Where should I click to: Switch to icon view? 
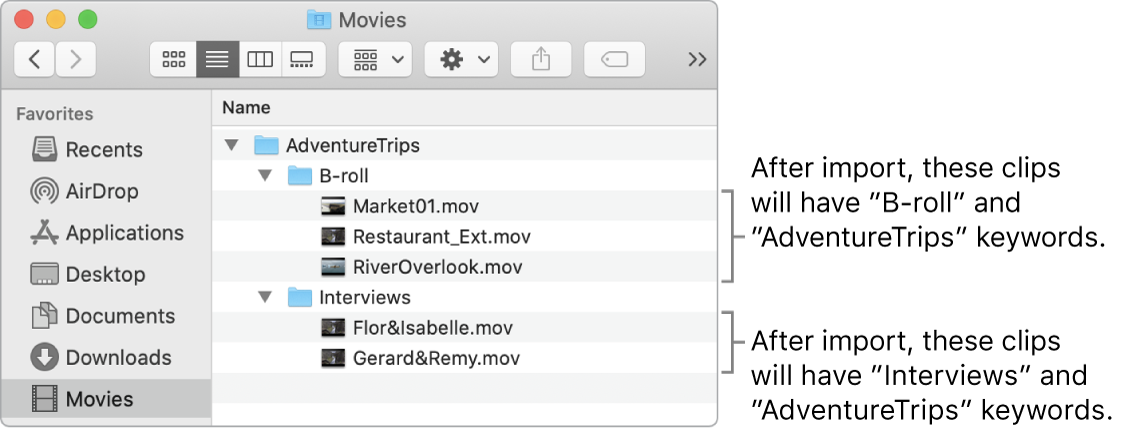(x=173, y=60)
